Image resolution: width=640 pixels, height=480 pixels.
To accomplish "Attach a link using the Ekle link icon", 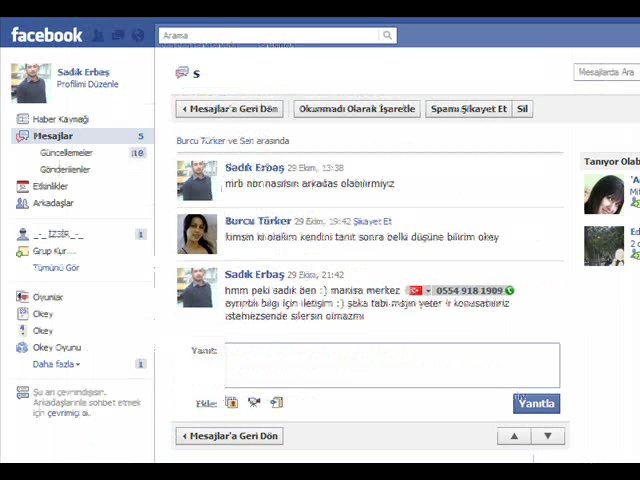I will tap(276, 403).
